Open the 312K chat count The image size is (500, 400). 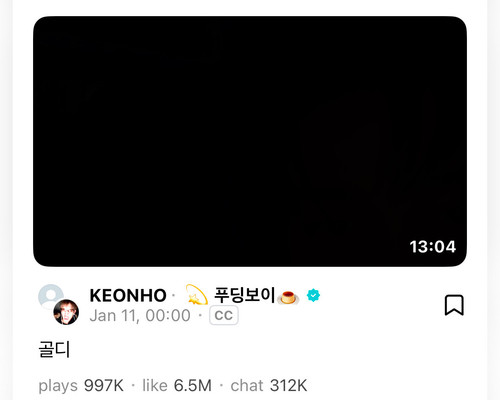pos(288,386)
